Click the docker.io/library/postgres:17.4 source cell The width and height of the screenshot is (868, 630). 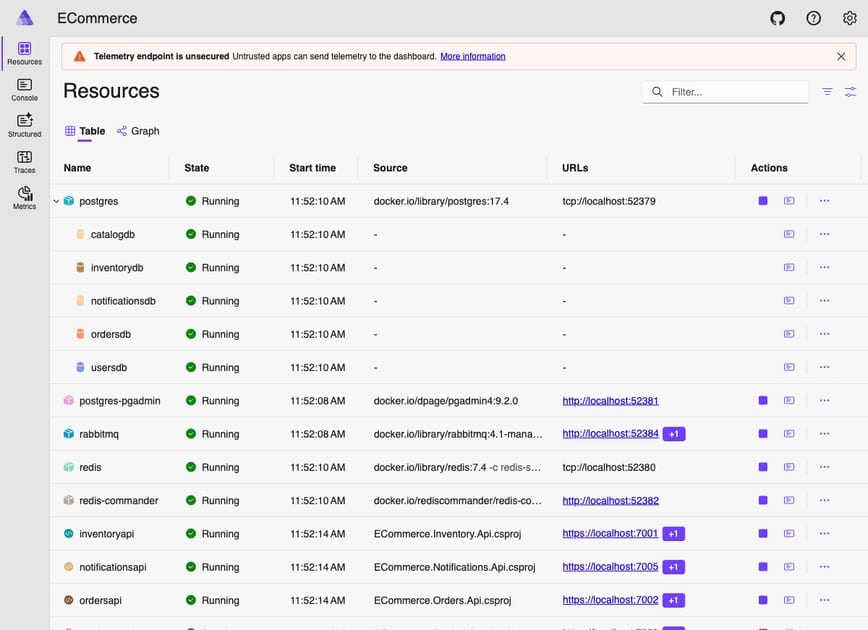pos(441,201)
